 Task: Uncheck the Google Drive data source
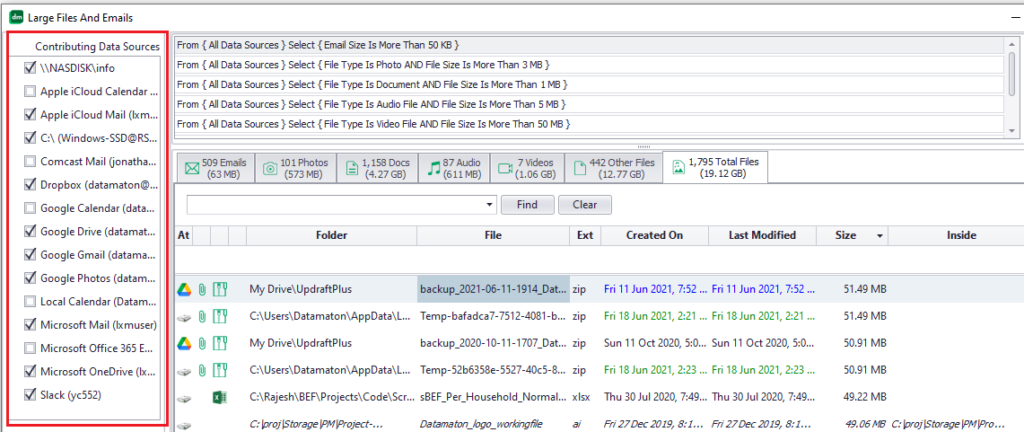[29, 231]
